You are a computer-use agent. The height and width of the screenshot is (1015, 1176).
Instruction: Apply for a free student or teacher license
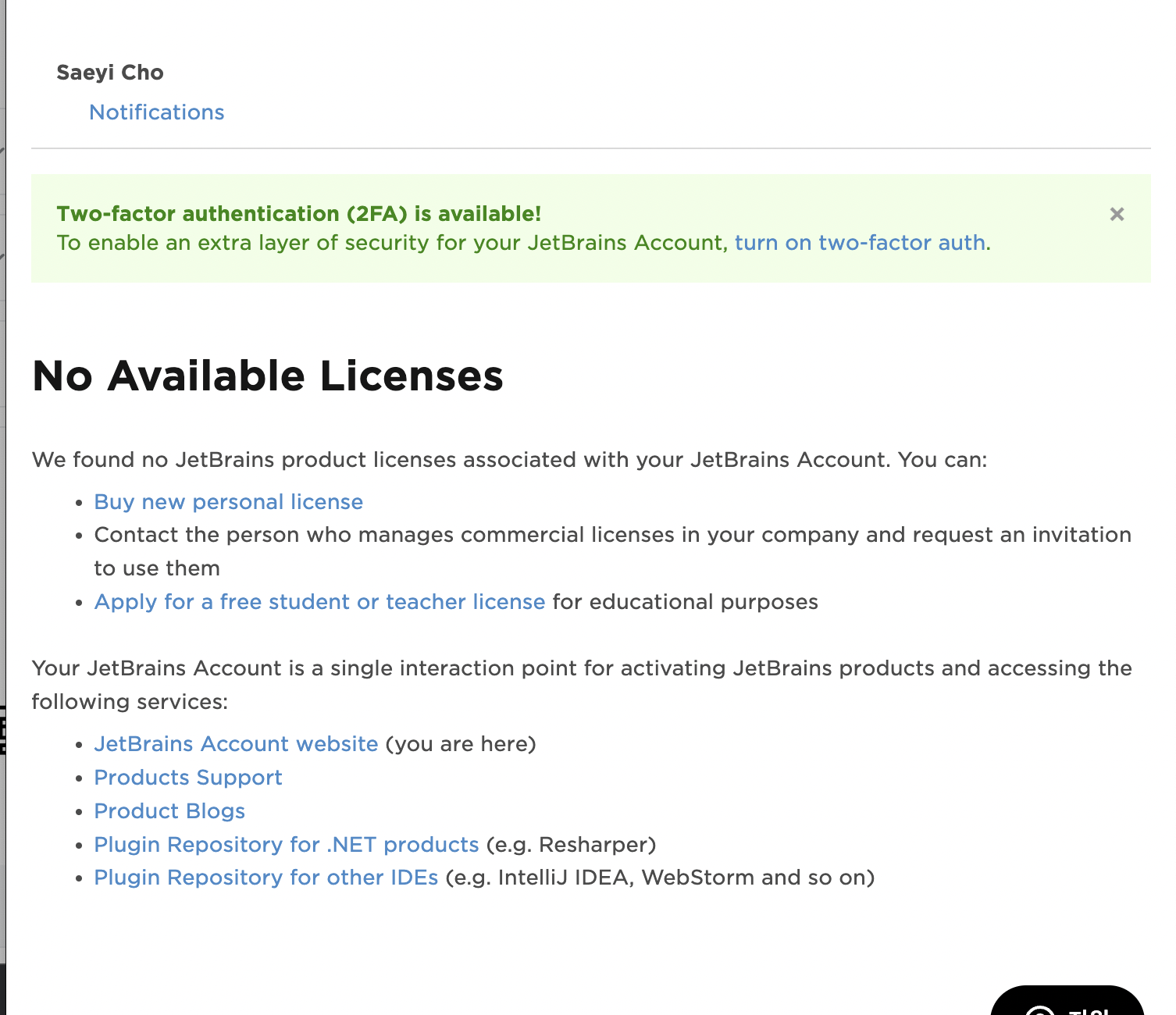[319, 602]
